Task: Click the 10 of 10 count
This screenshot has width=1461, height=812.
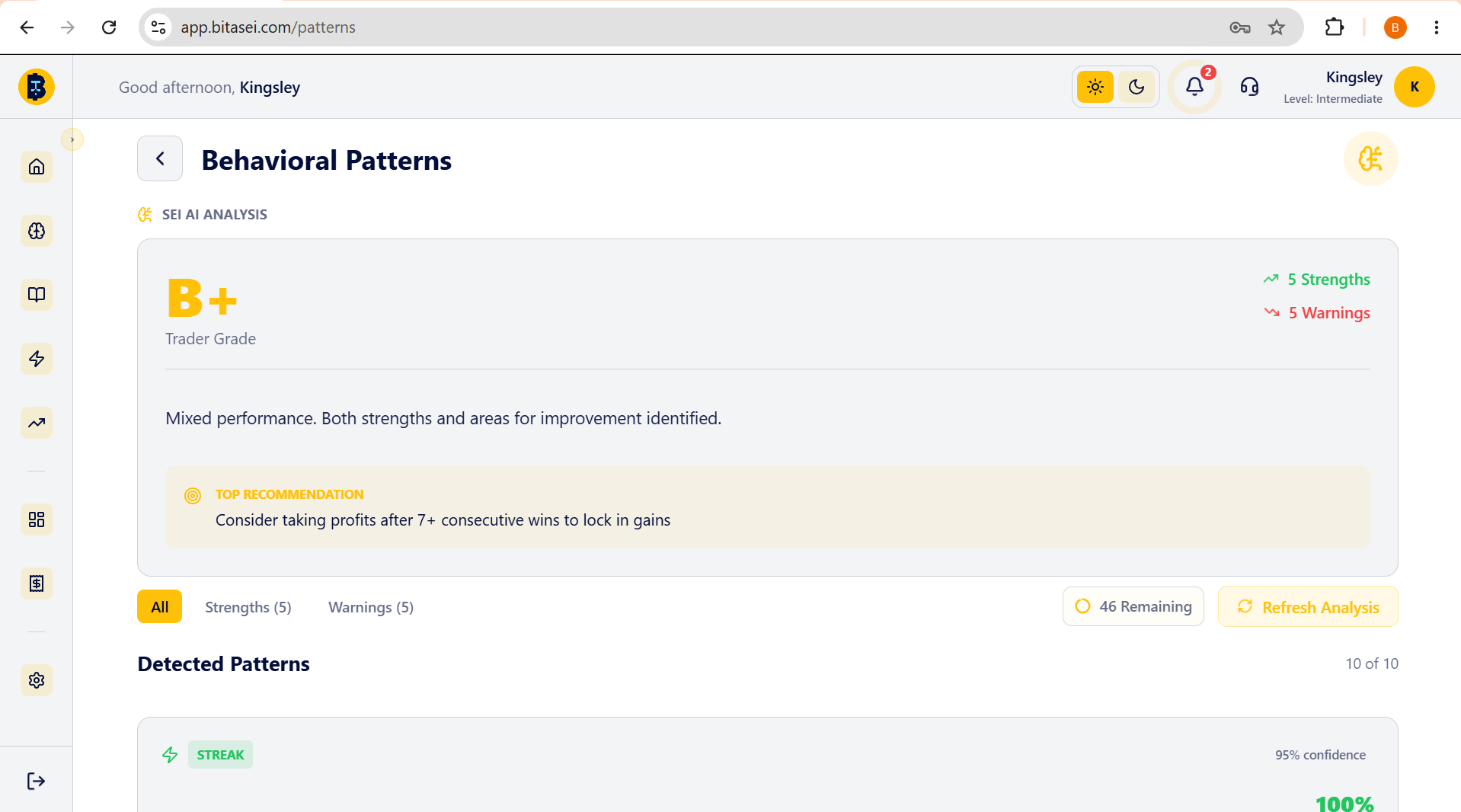Action: pyautogui.click(x=1372, y=663)
